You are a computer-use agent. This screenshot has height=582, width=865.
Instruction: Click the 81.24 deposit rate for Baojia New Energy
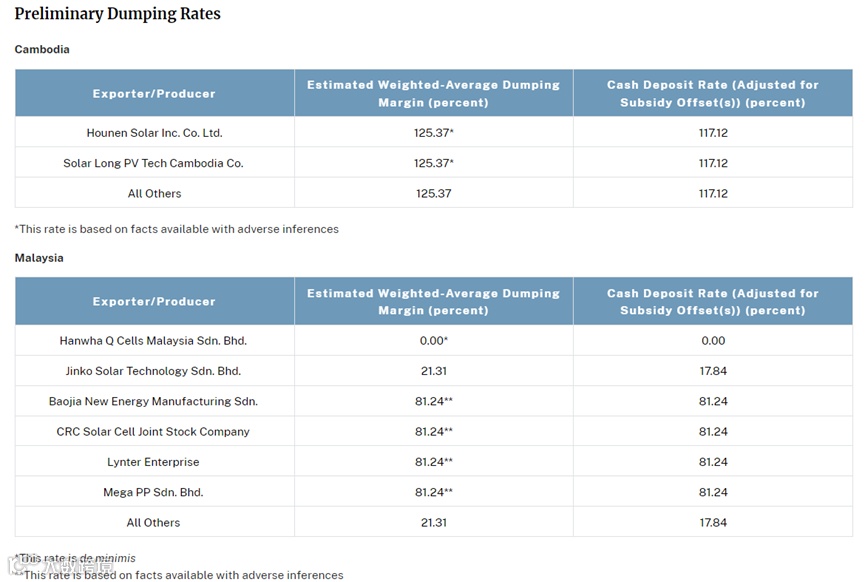(713, 402)
